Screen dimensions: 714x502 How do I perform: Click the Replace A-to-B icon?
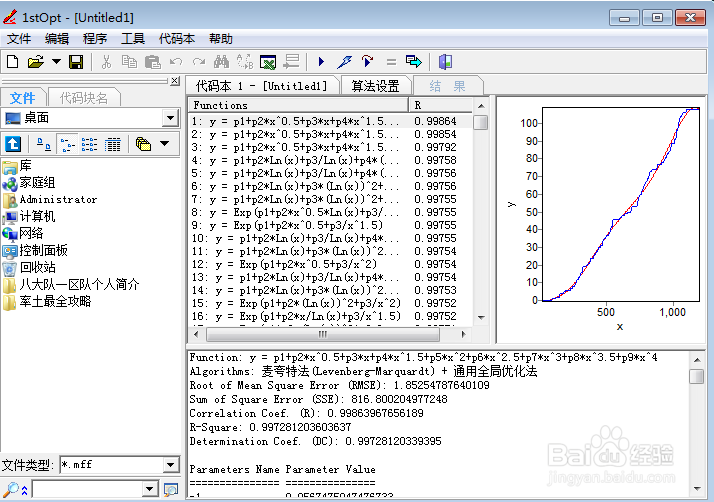click(245, 61)
